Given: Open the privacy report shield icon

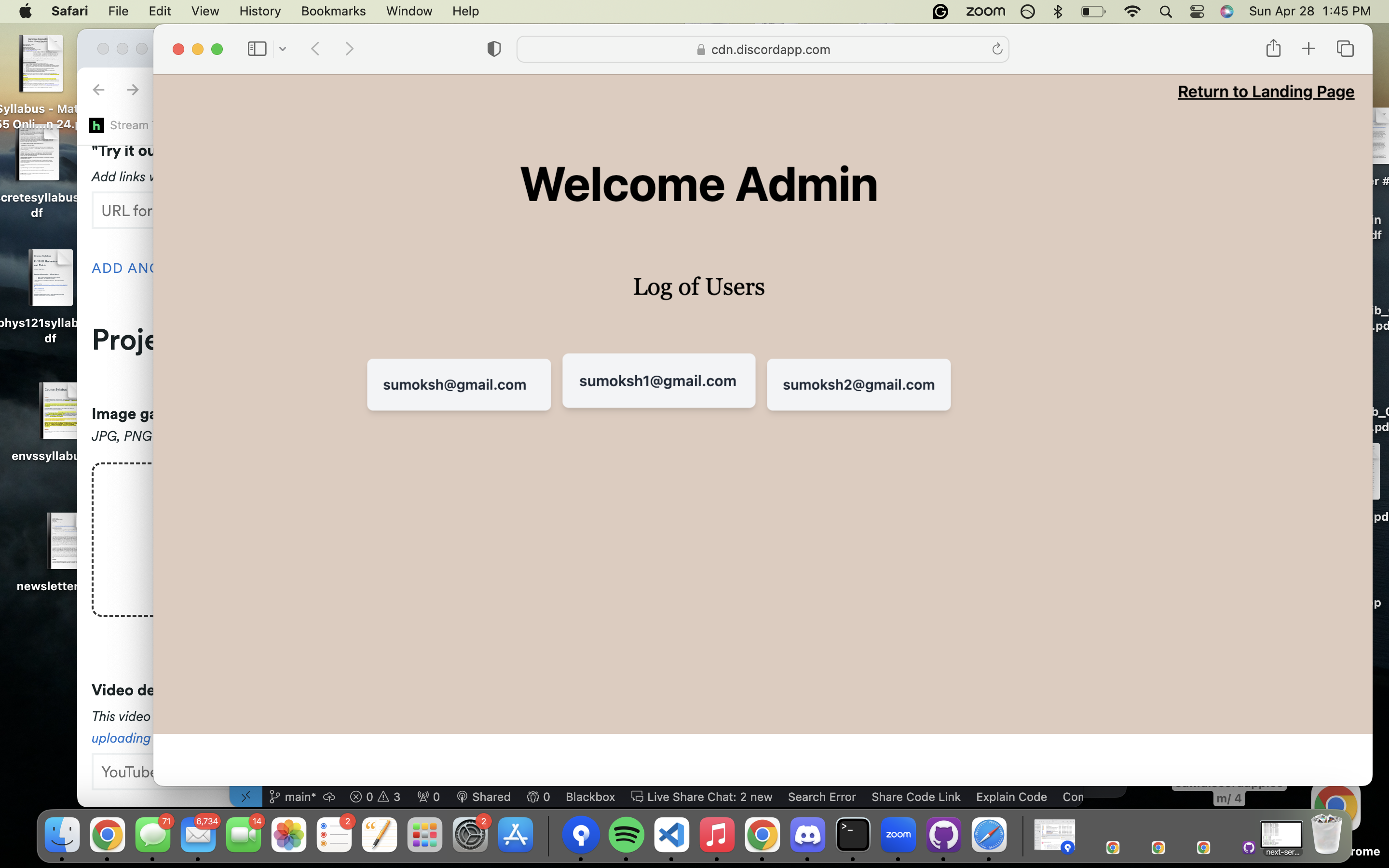Looking at the screenshot, I should pyautogui.click(x=493, y=49).
